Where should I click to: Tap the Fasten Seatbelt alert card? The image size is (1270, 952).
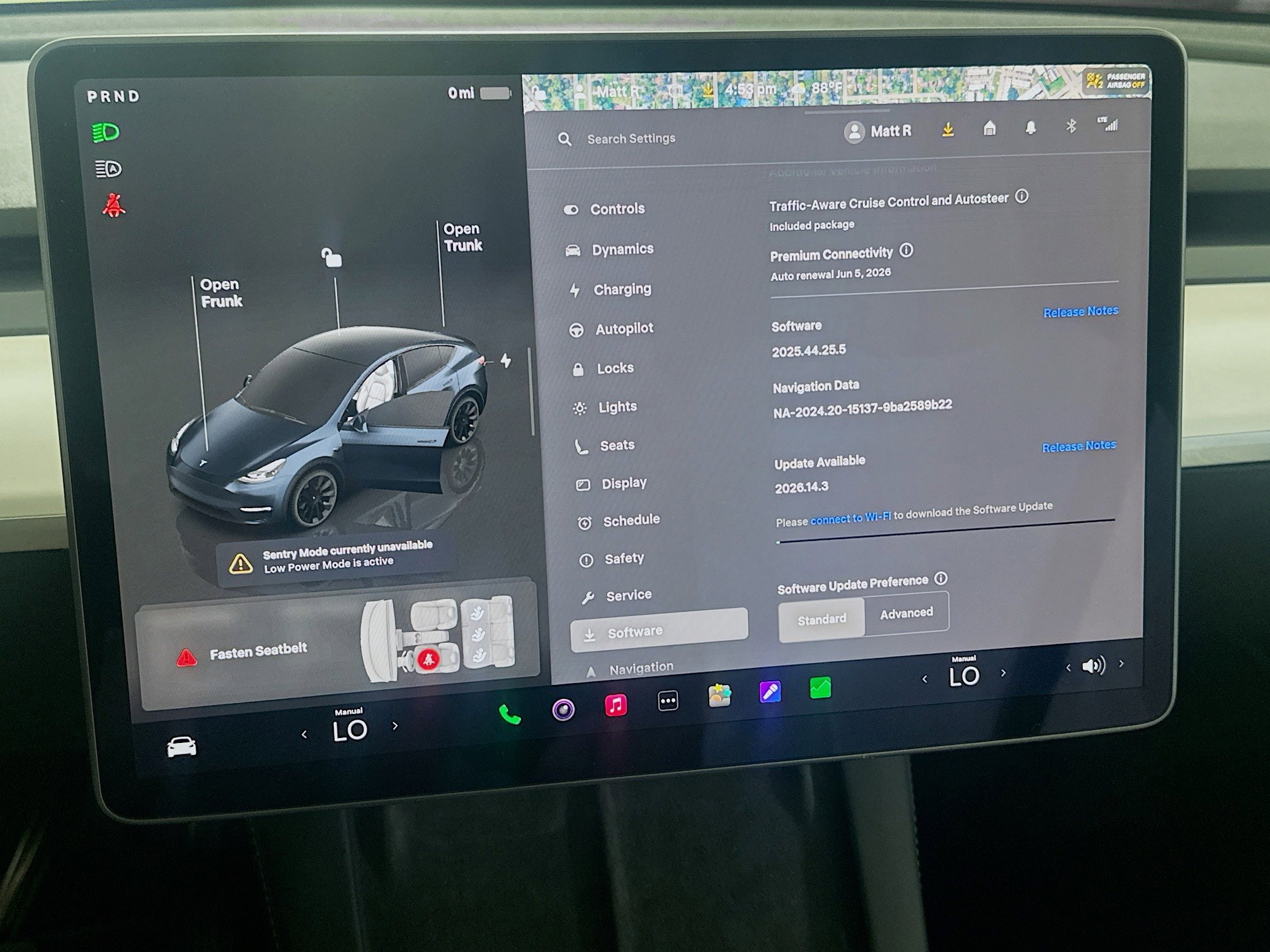(338, 643)
